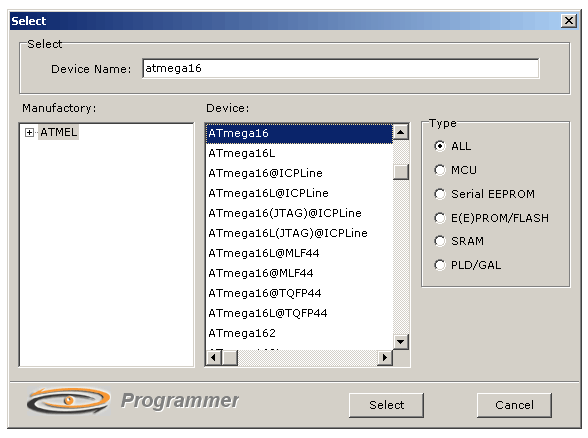The image size is (588, 438).
Task: Click the horizontal scrollbar thumb of the device list
Action: [230, 357]
